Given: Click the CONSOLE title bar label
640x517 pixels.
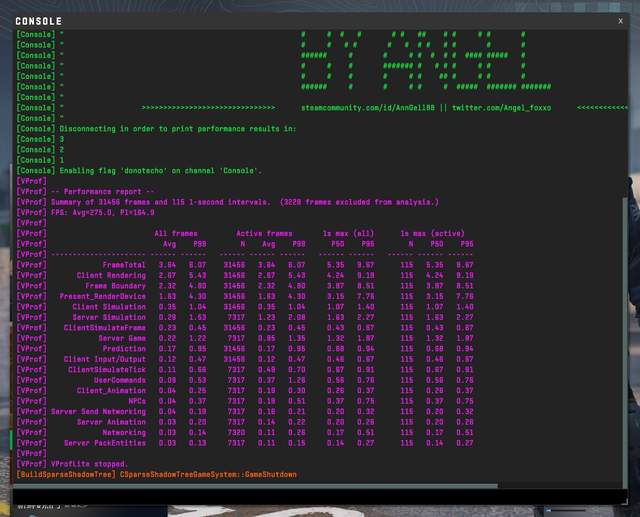Looking at the screenshot, I should coord(39,21).
